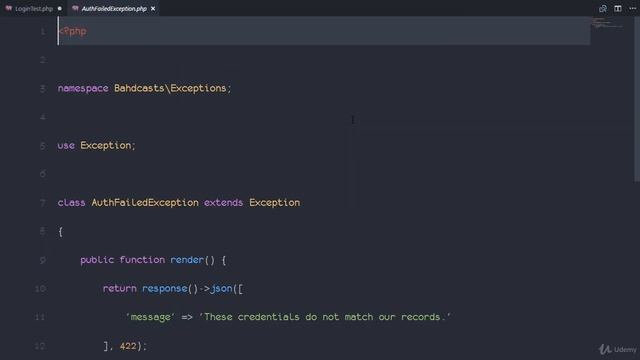Open the More Actions ellipsis menu

633,9
